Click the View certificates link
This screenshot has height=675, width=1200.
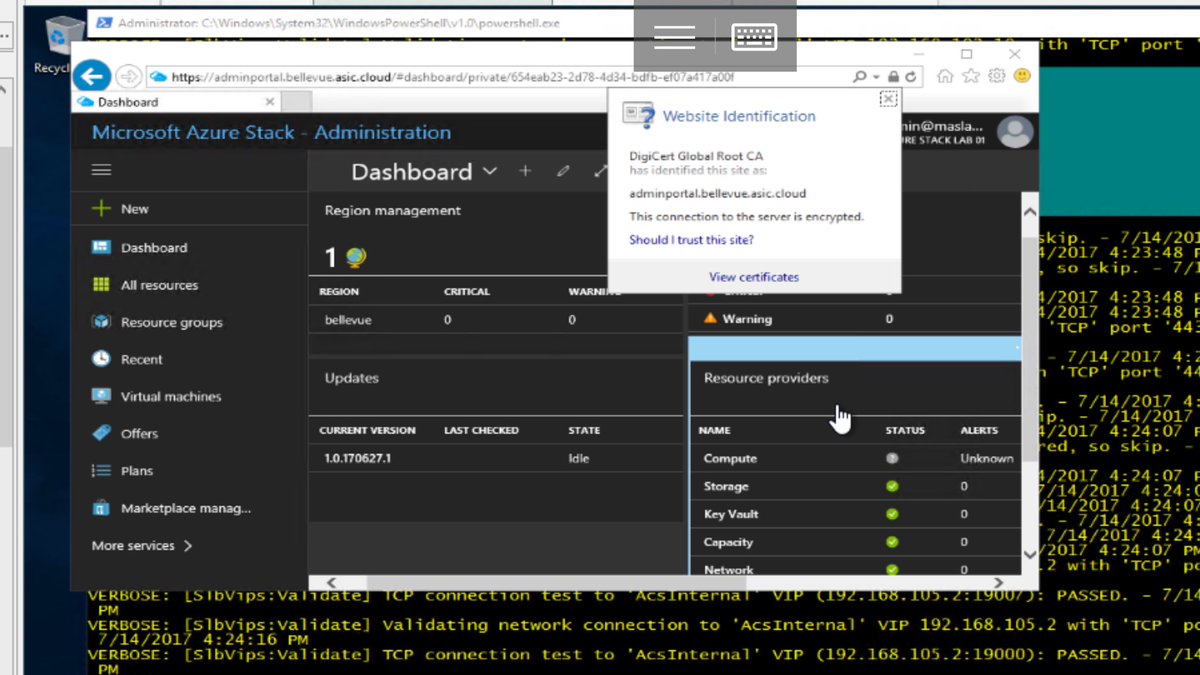click(x=754, y=277)
